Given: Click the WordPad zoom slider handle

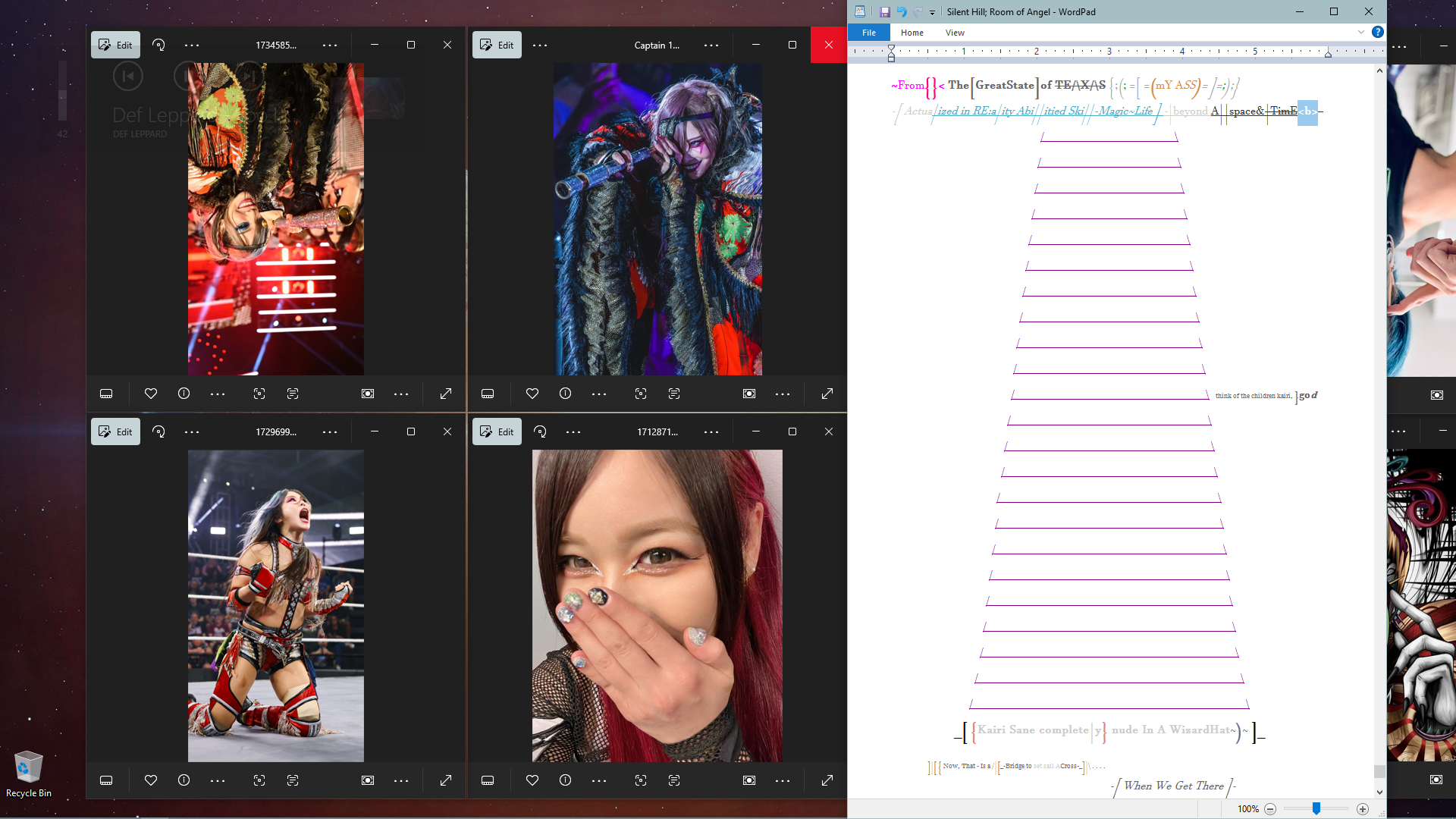Looking at the screenshot, I should [1316, 809].
